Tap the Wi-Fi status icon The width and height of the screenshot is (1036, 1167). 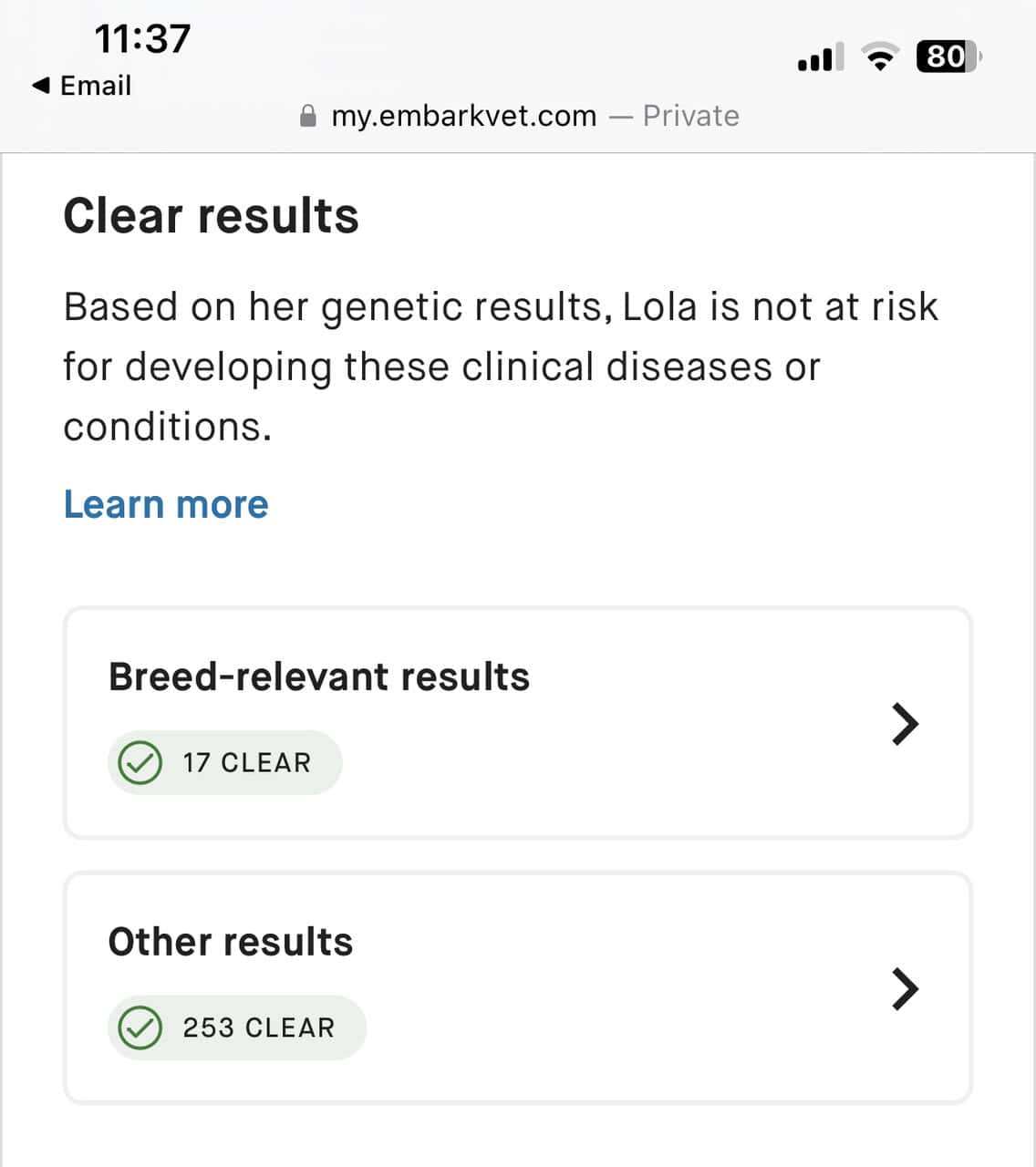pyautogui.click(x=880, y=57)
